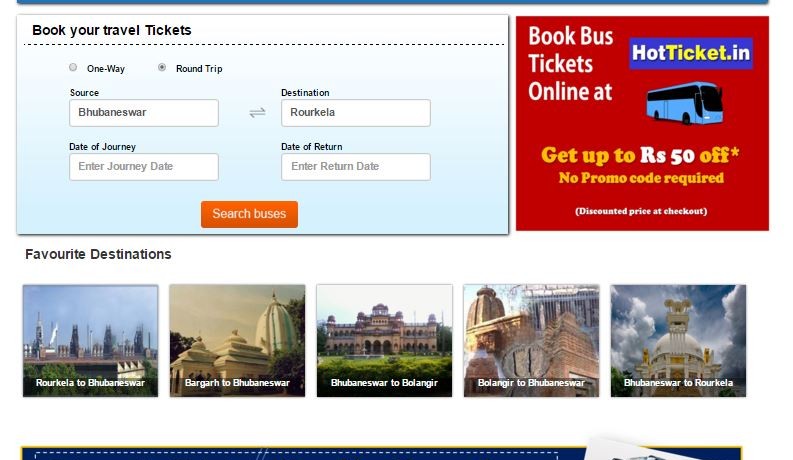This screenshot has height=460, width=793.
Task: Open Rourkela to Bhubaneswar destination thumbnail
Action: click(91, 341)
